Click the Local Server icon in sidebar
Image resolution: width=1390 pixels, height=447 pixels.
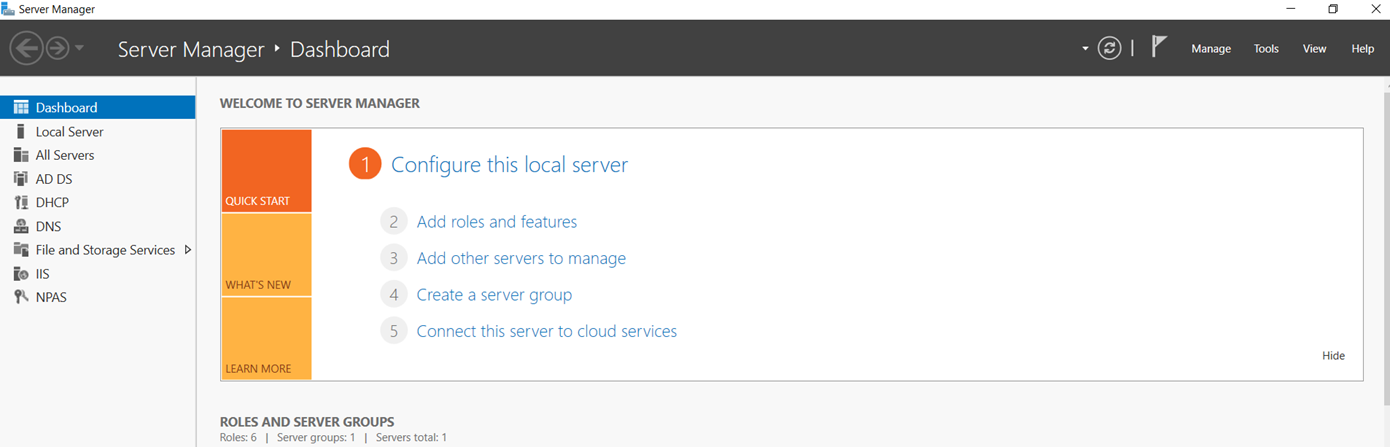20,131
